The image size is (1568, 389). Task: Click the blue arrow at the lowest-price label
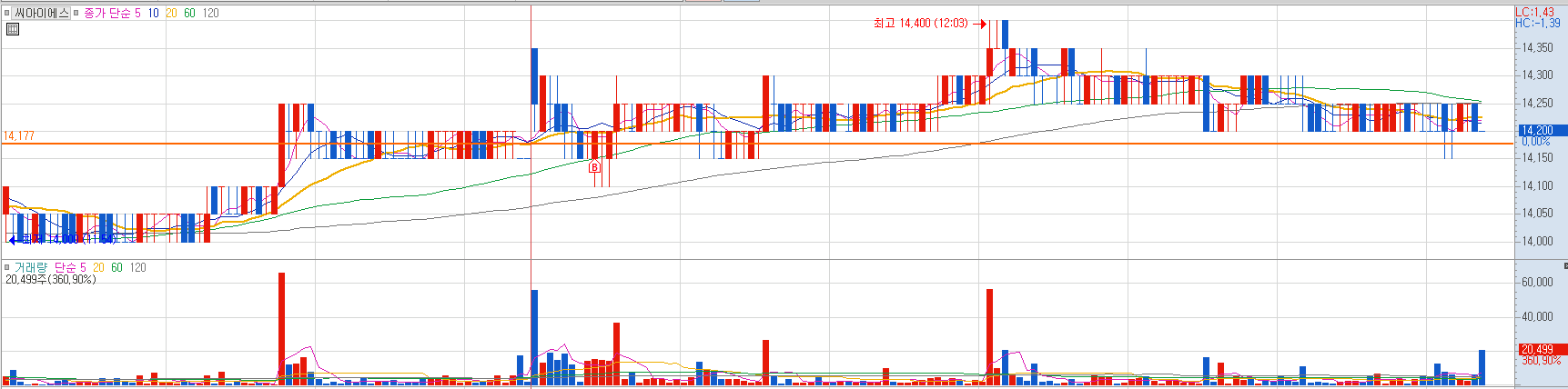[x=14, y=239]
